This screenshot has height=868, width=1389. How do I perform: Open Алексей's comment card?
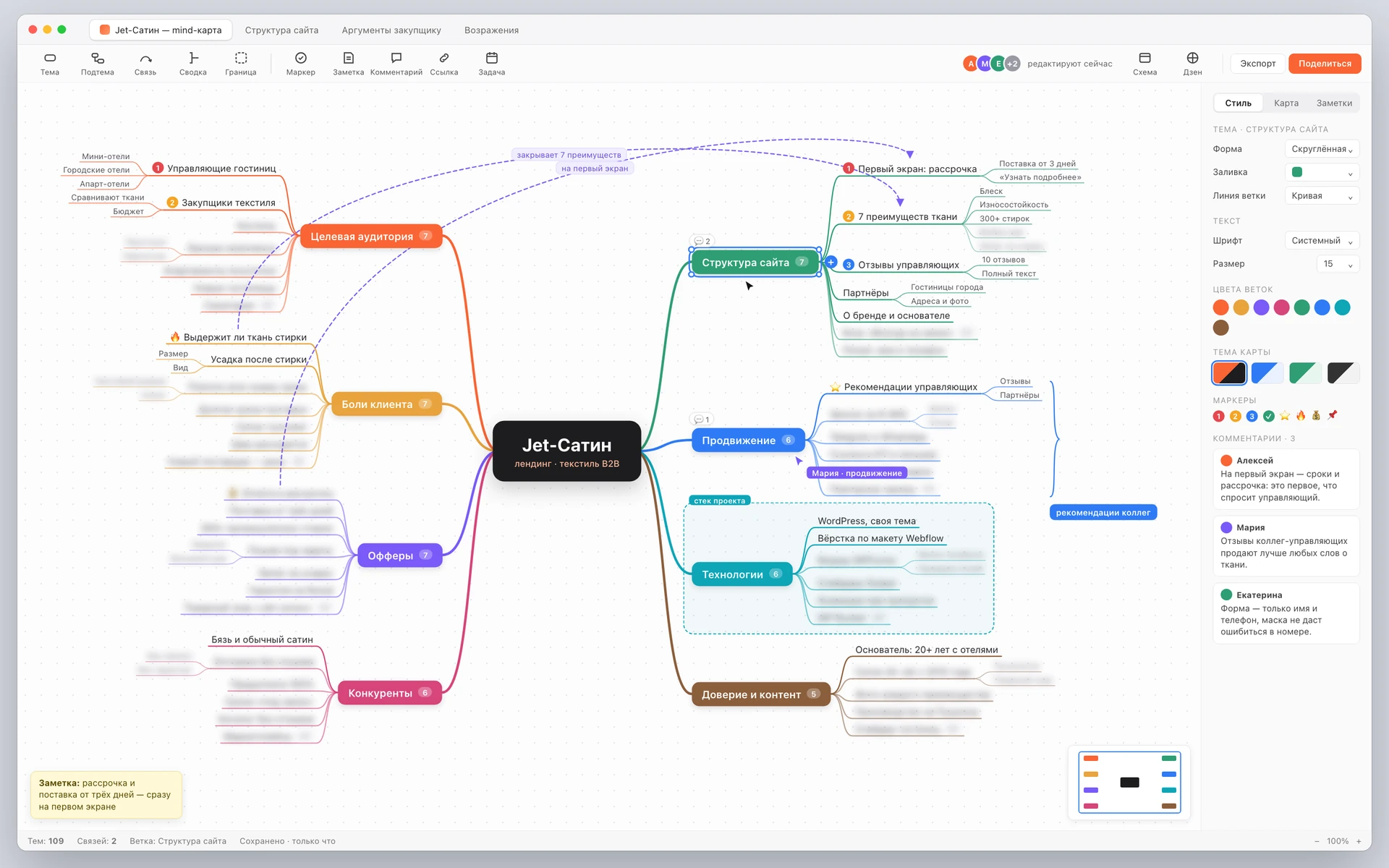[x=1286, y=479]
